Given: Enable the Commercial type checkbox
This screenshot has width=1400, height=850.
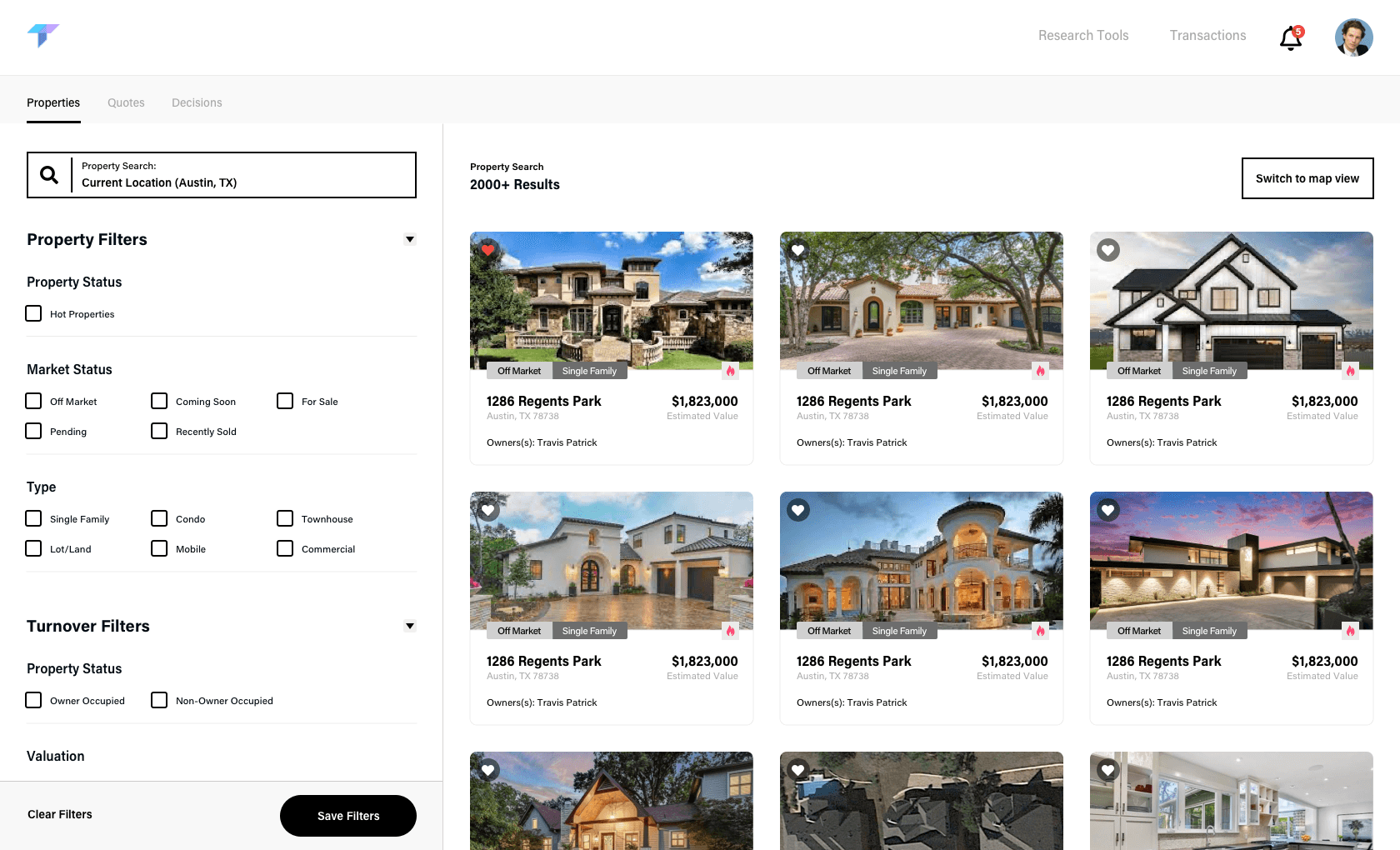Looking at the screenshot, I should 285,548.
